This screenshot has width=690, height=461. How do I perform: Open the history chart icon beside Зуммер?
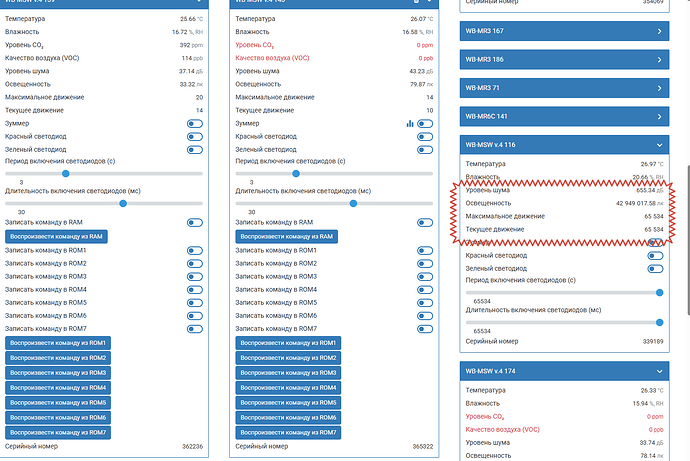coord(410,124)
